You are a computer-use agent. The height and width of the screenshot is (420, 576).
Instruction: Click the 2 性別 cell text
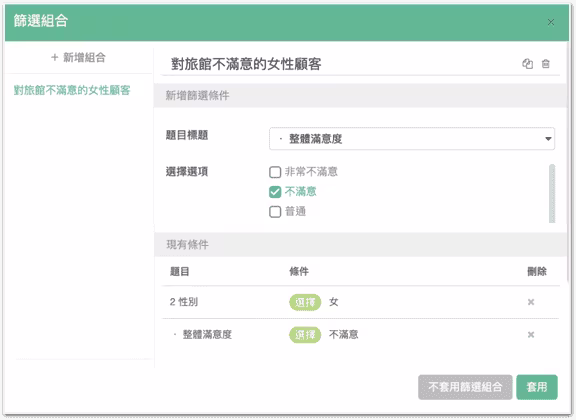pyautogui.click(x=184, y=302)
